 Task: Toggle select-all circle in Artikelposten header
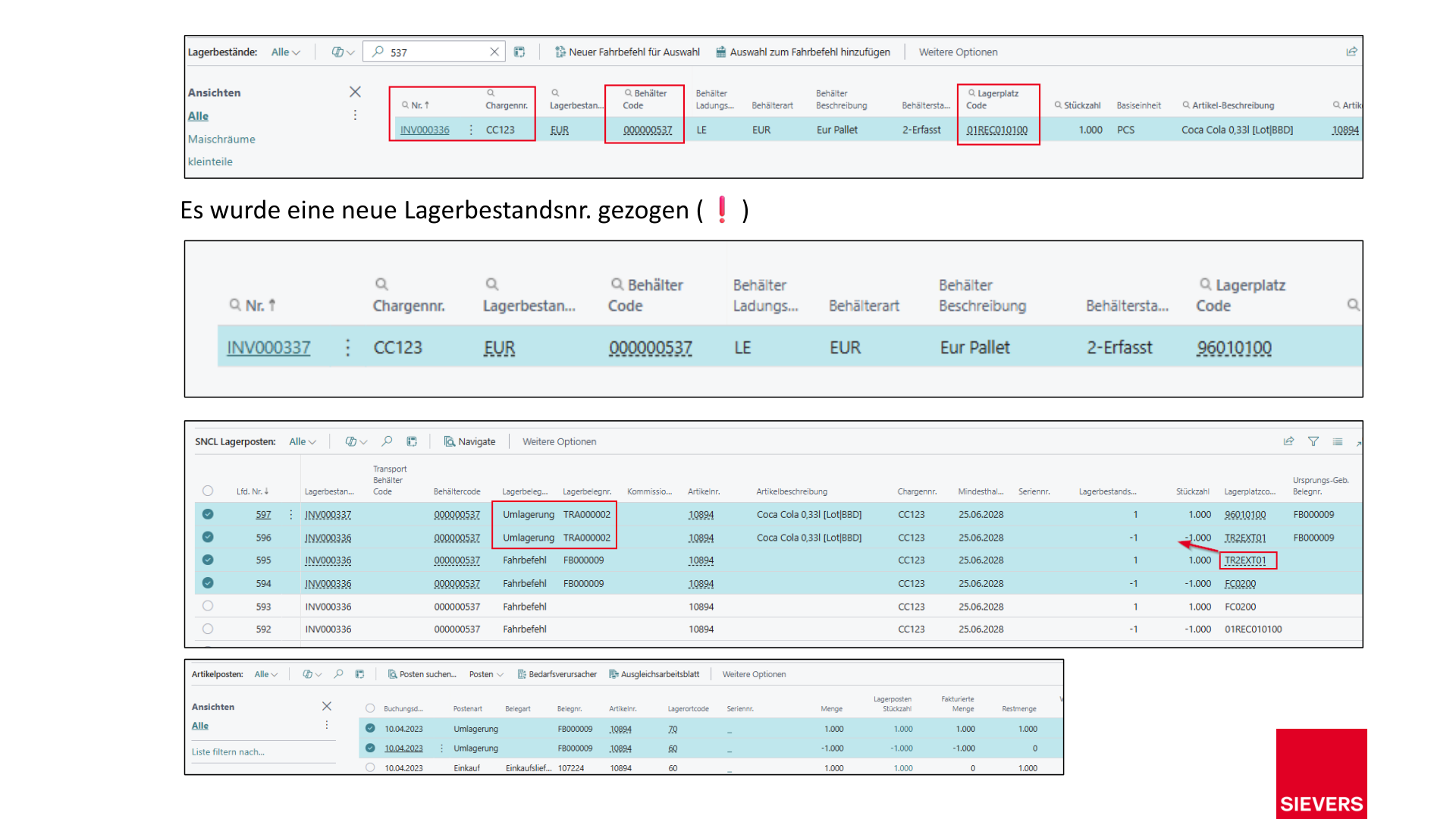tap(370, 708)
